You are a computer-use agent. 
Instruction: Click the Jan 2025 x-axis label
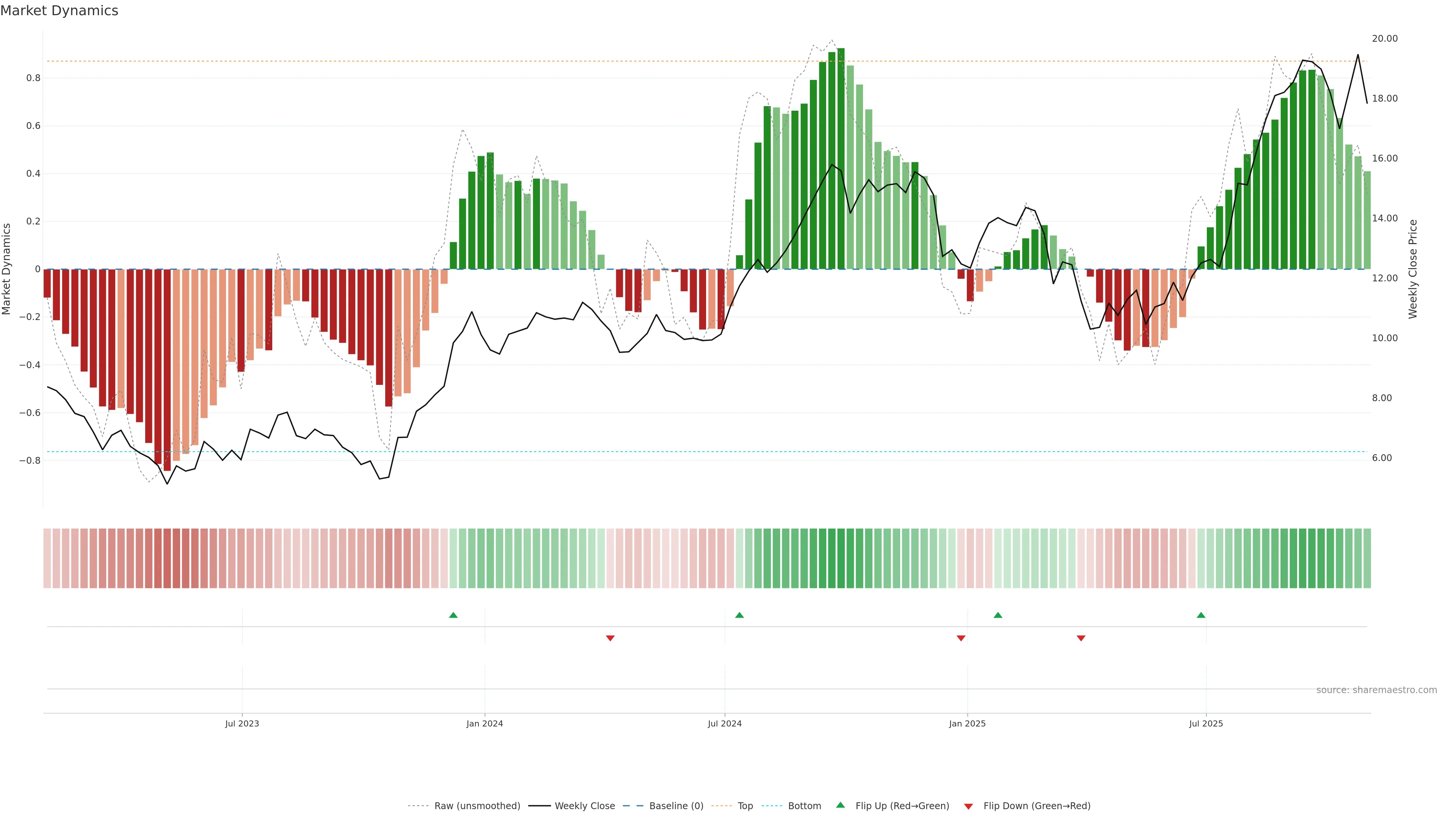(967, 723)
